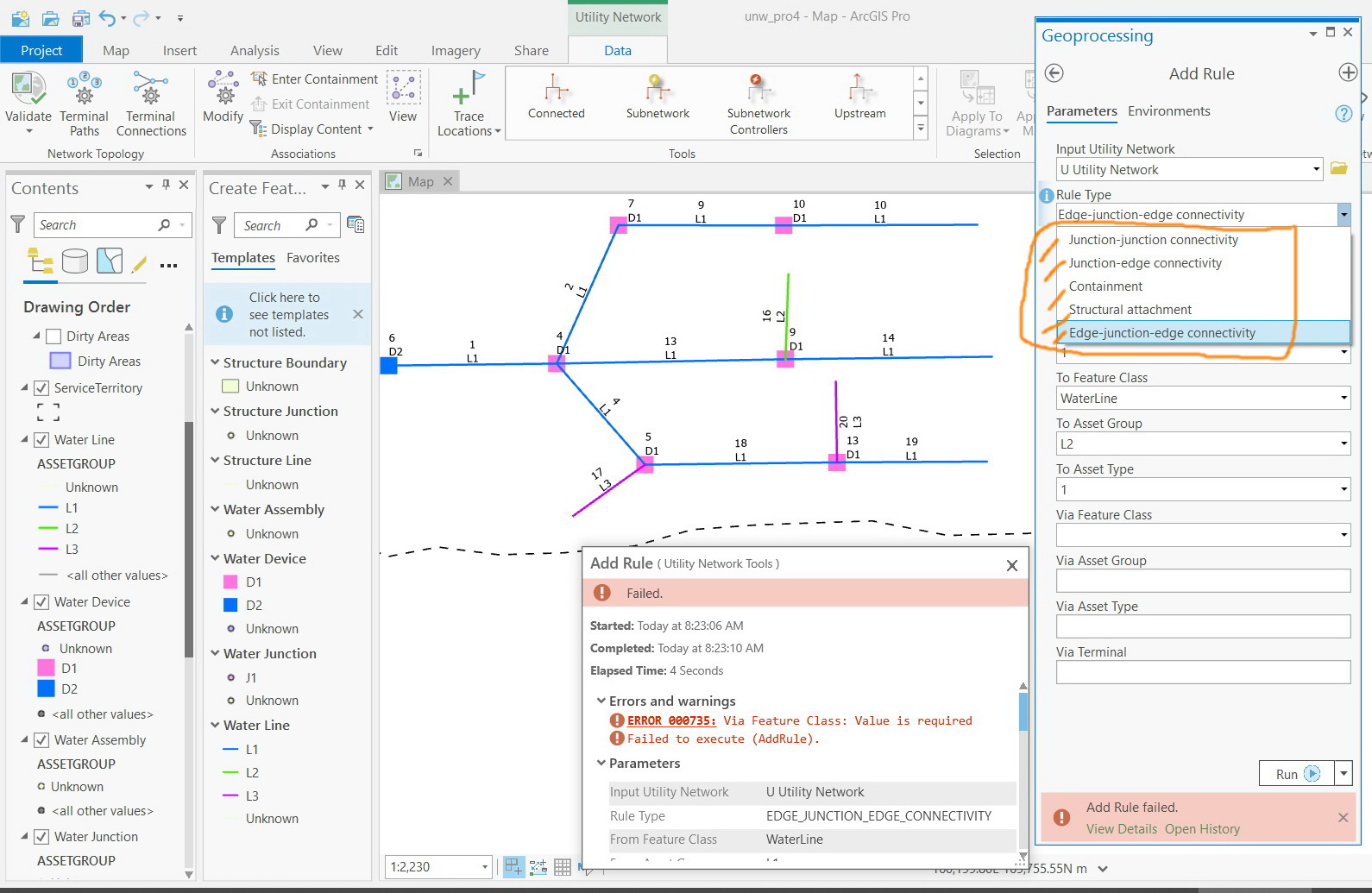Viewport: 1372px width, 893px height.
Task: Toggle the Dirty Areas layer checkbox
Action: (x=53, y=336)
